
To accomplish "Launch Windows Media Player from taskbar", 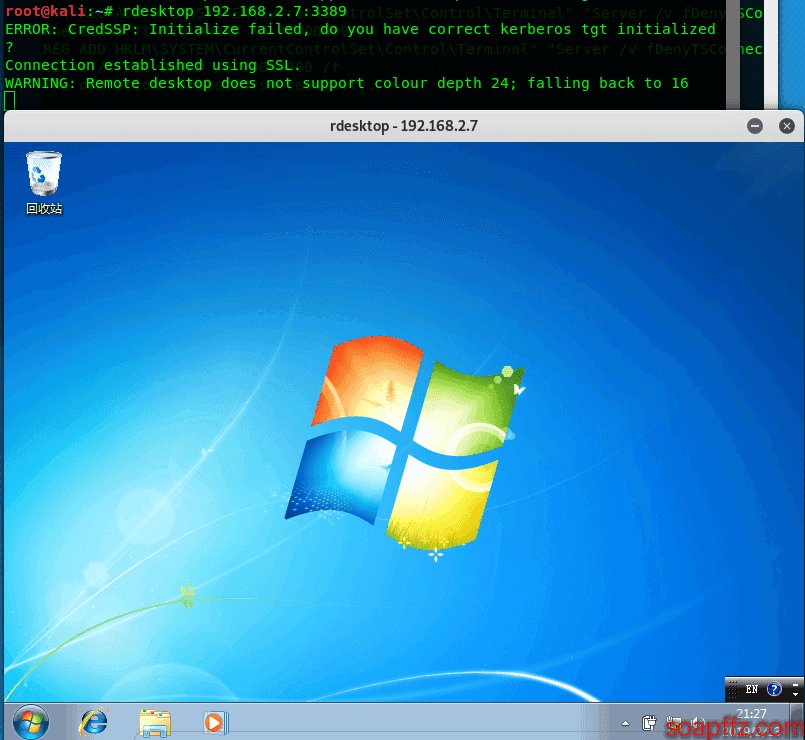I will pos(216,723).
